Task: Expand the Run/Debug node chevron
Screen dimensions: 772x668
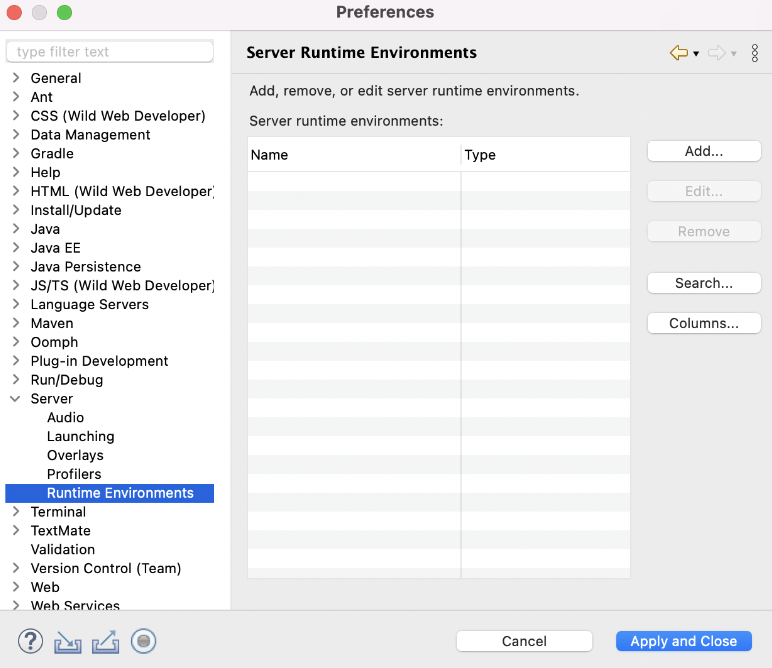Action: 16,380
